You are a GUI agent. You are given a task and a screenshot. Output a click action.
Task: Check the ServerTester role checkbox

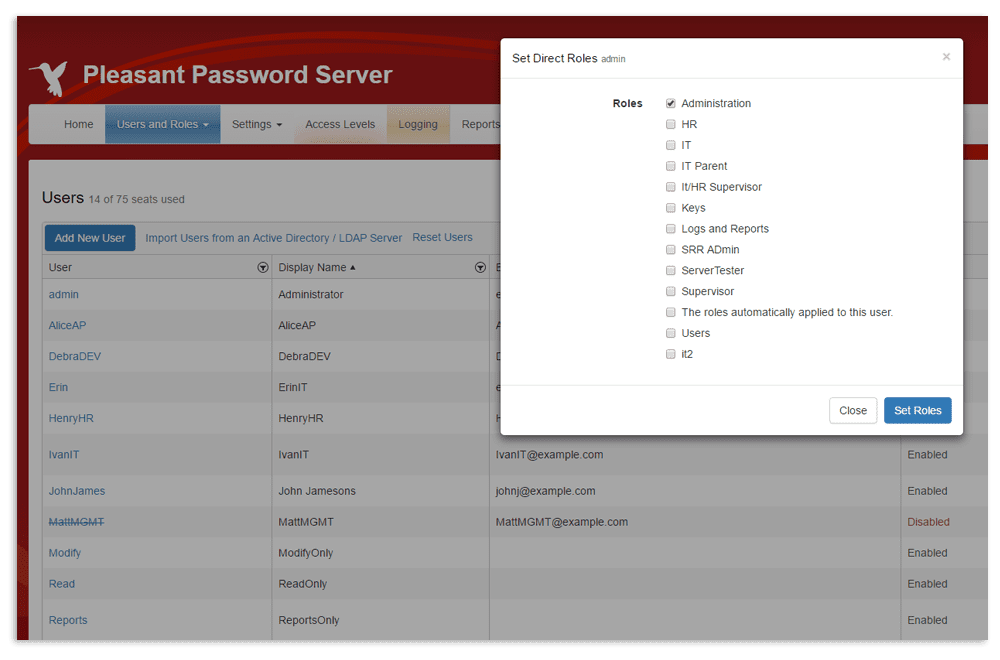coord(670,270)
